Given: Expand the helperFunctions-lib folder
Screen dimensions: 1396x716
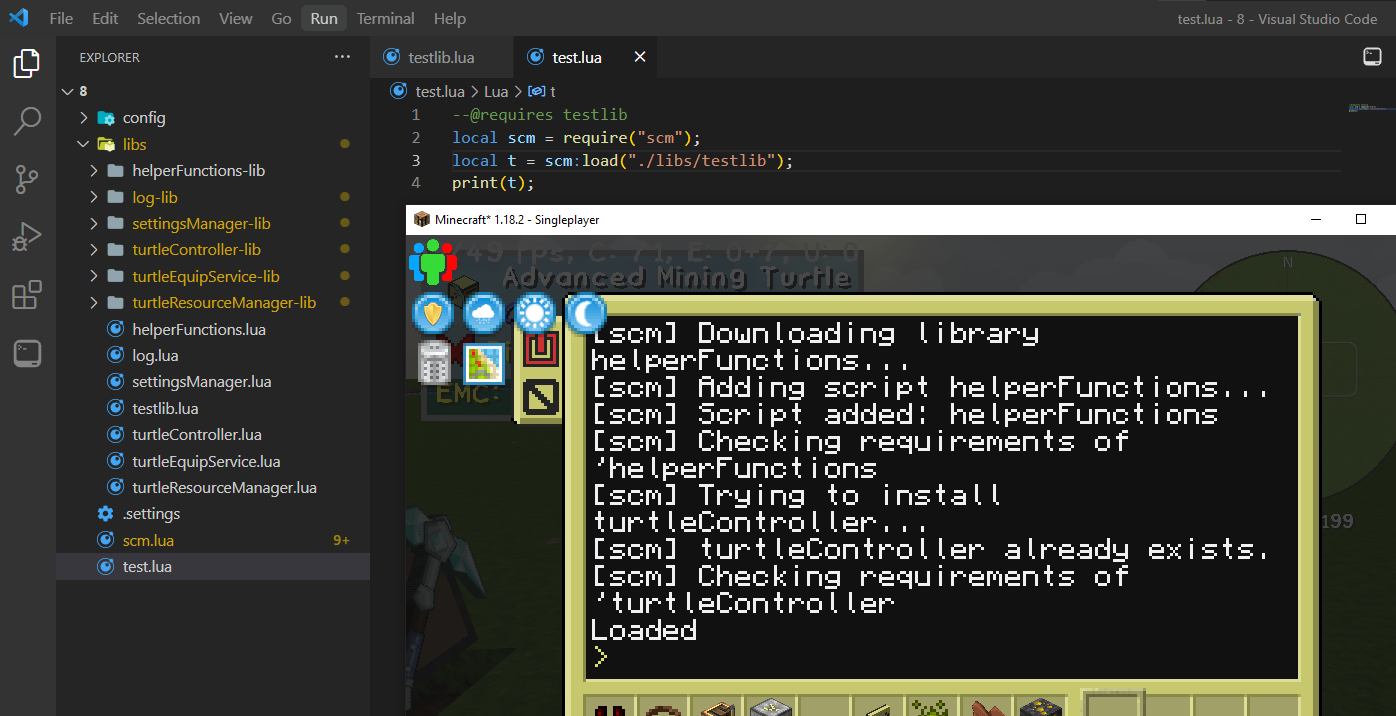Looking at the screenshot, I should pos(94,170).
